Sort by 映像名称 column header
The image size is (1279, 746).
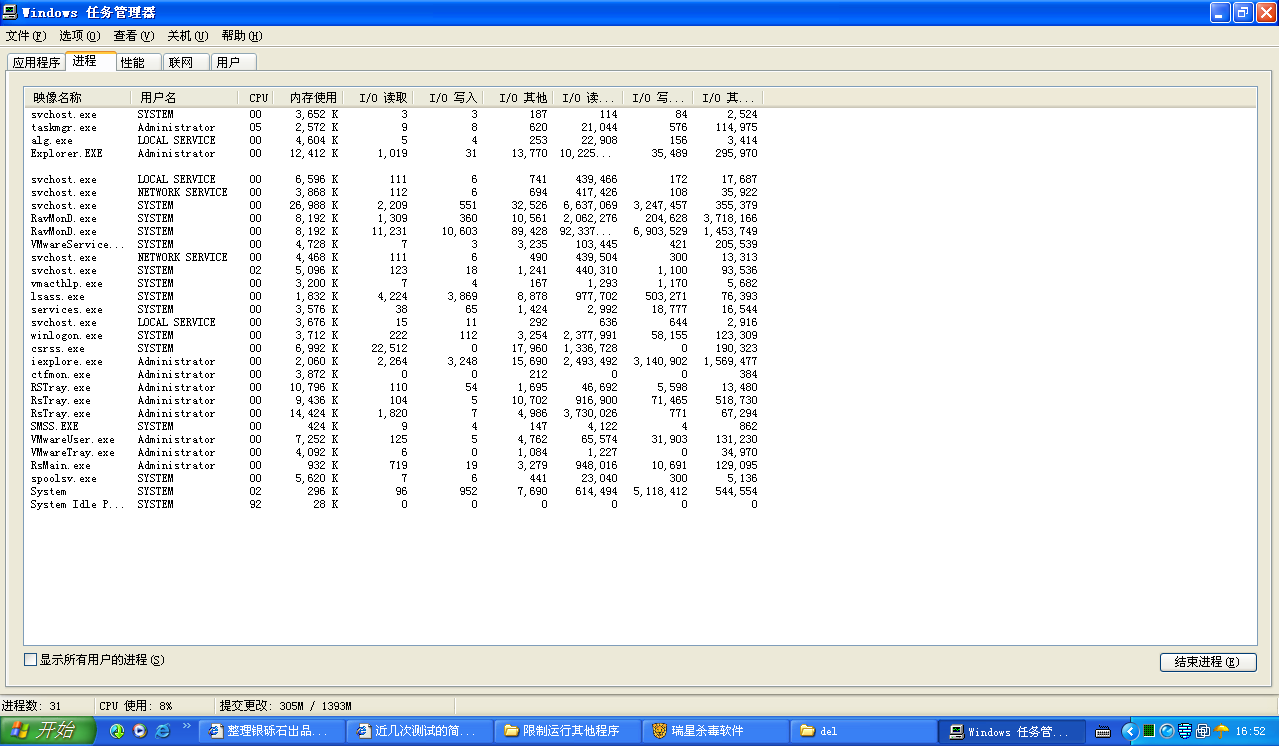tap(77, 97)
